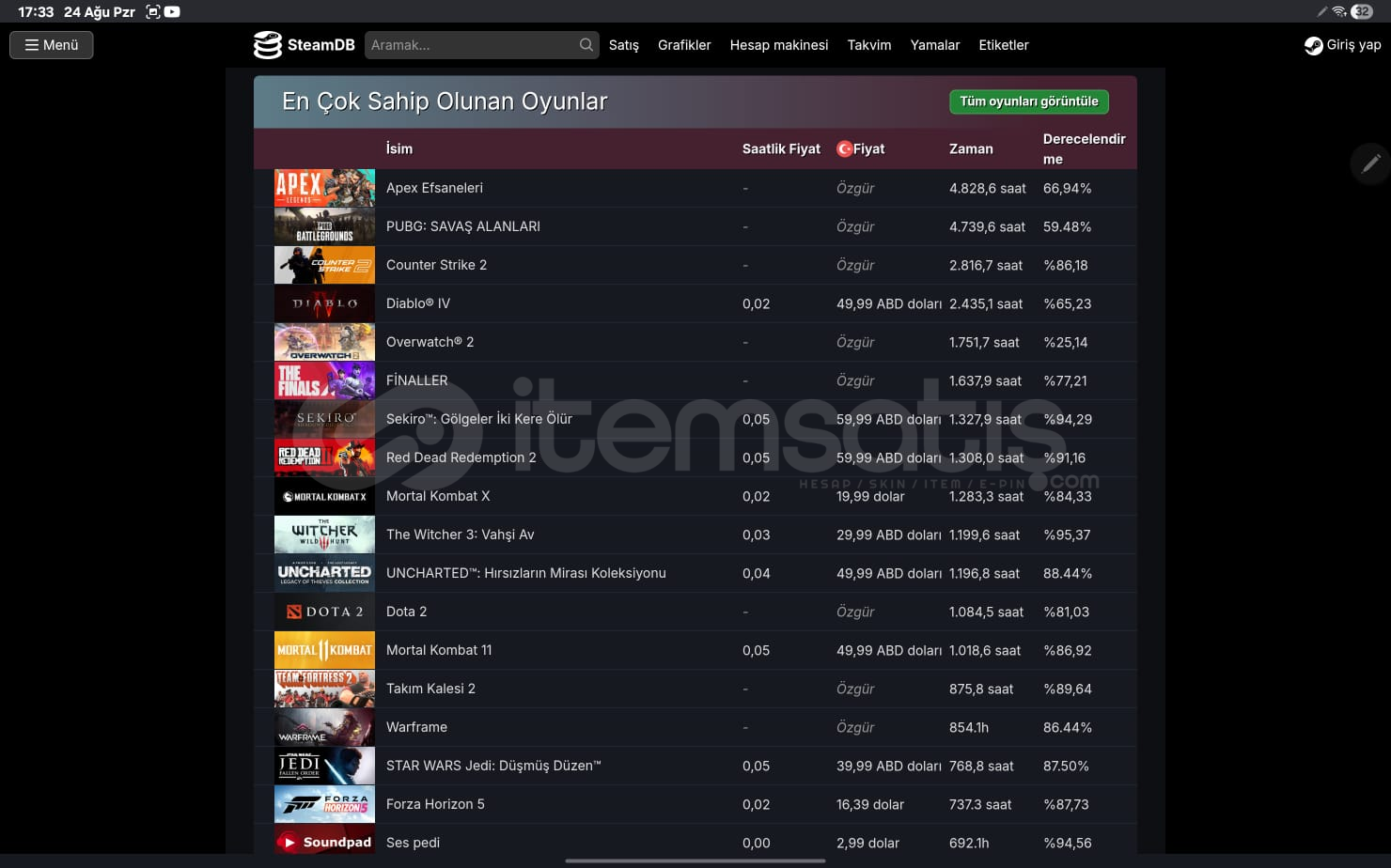Click Sekiro™: Gölgeler İki Kere Ölür

click(479, 419)
